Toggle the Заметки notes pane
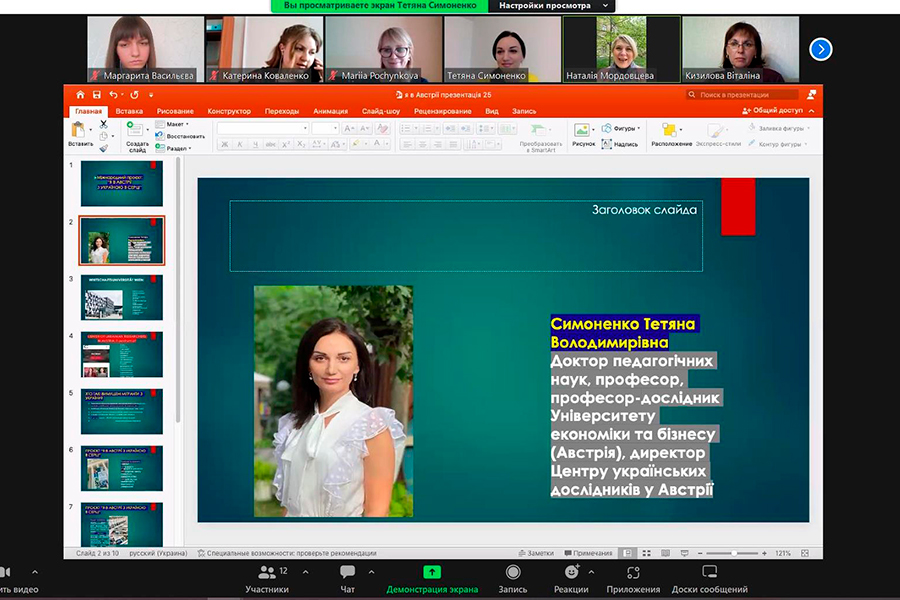This screenshot has height=600, width=900. pos(536,553)
